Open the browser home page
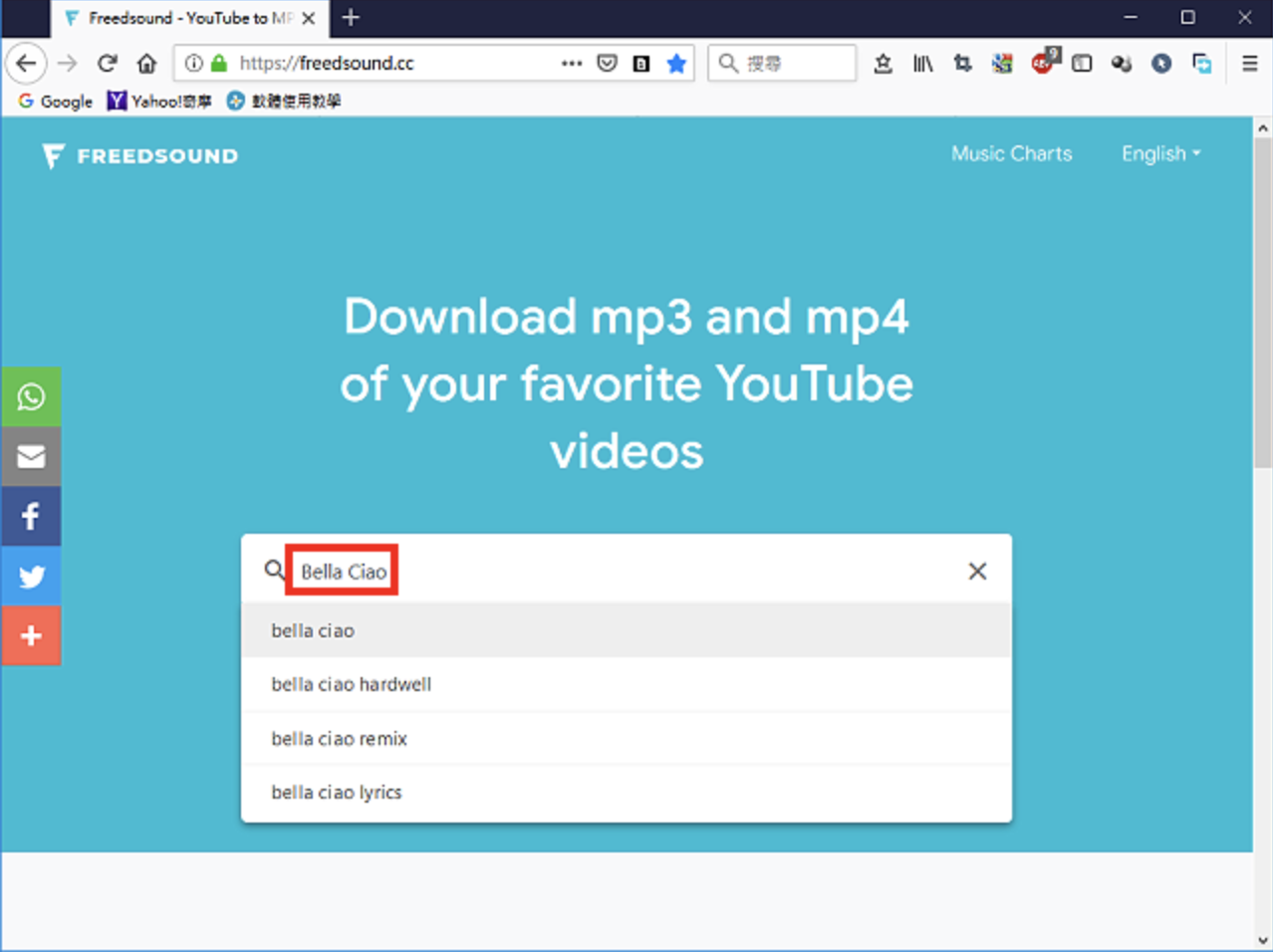This screenshot has width=1273, height=952. [x=146, y=64]
